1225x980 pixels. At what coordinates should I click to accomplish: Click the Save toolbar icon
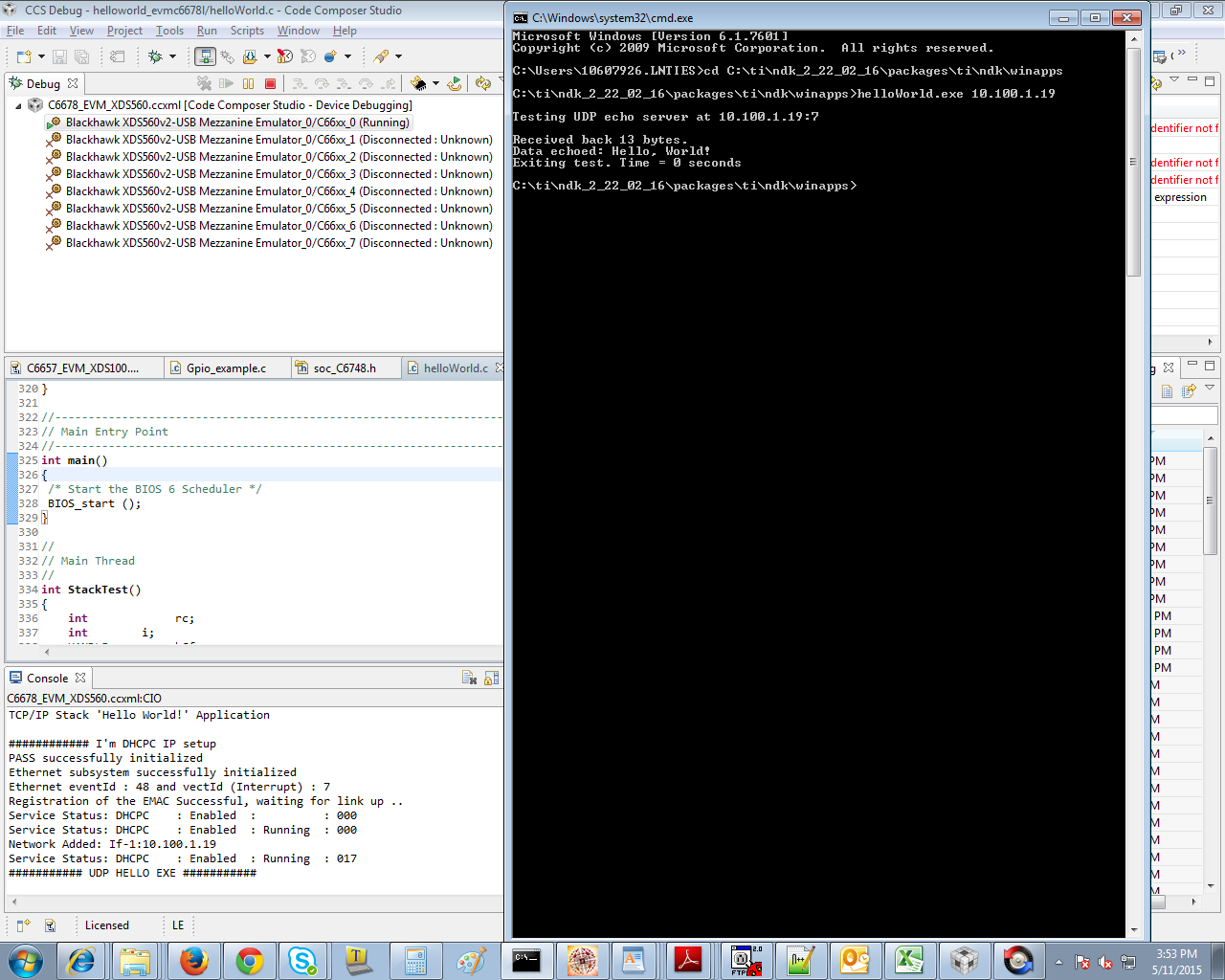tap(59, 56)
